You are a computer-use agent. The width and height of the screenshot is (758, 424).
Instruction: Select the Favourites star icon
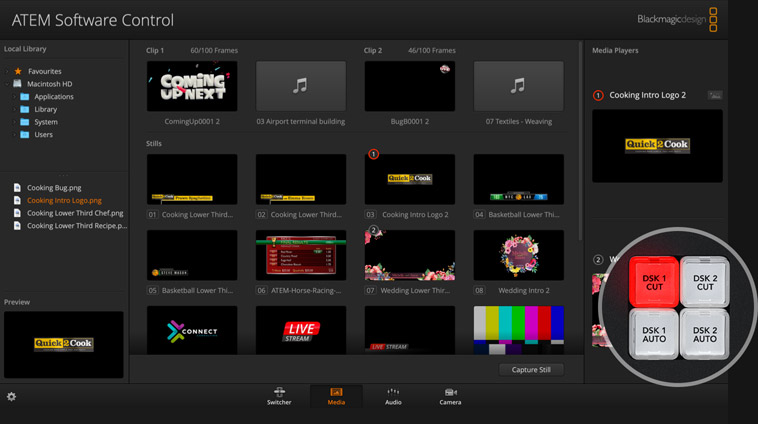click(18, 72)
